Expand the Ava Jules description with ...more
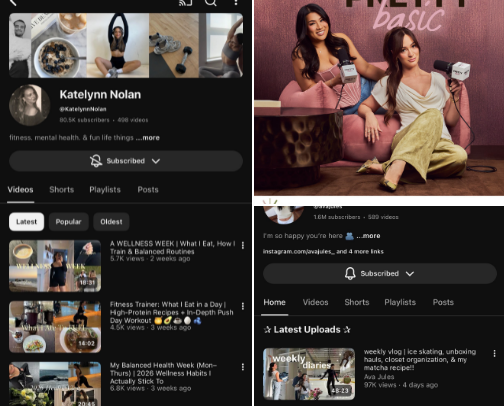The height and width of the screenshot is (406, 504). point(368,236)
